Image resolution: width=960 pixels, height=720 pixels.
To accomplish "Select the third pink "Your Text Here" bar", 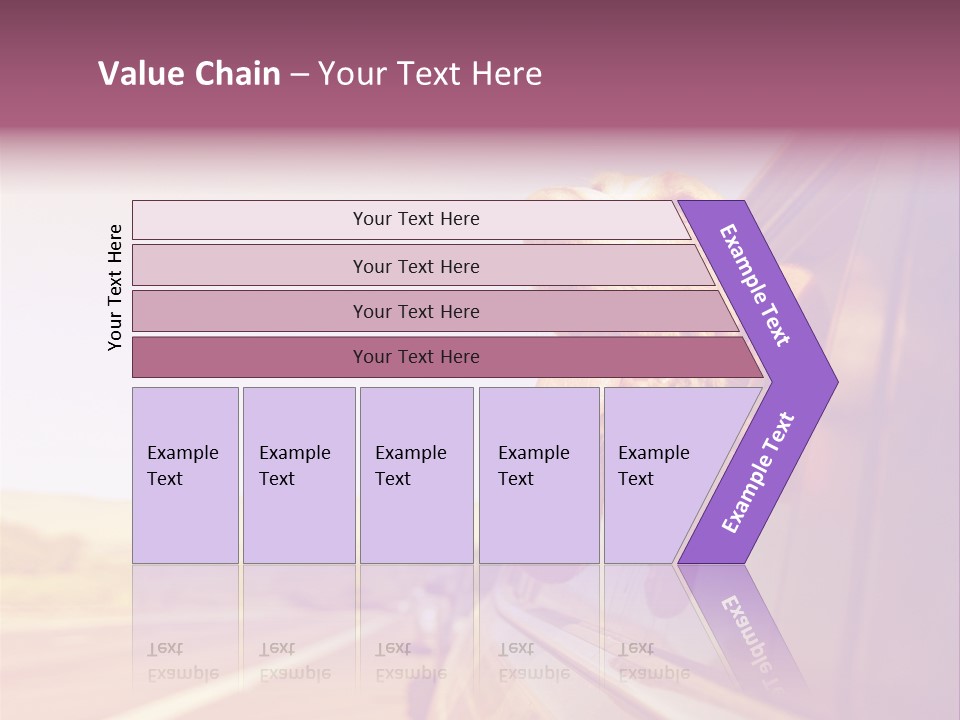I will coord(435,311).
